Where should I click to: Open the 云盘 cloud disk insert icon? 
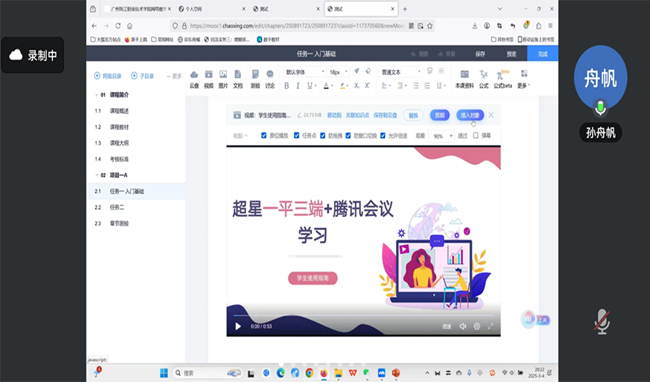194,79
